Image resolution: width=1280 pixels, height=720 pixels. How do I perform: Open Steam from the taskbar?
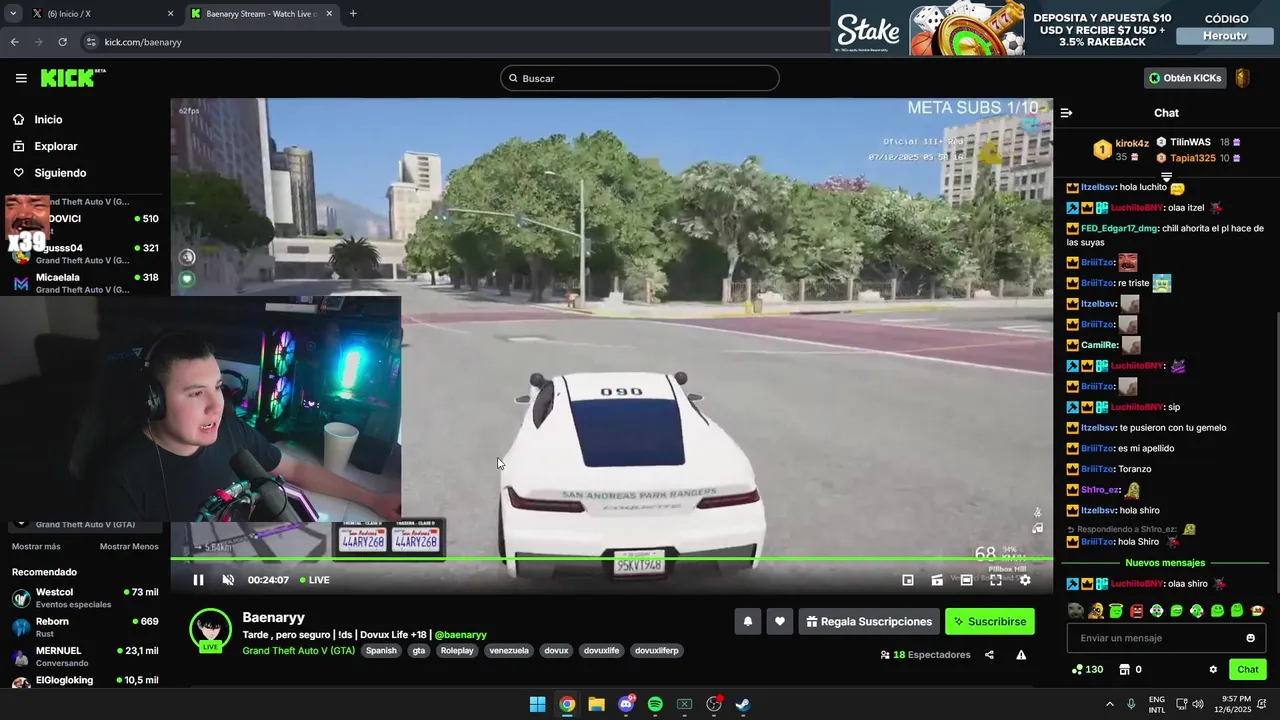[743, 704]
